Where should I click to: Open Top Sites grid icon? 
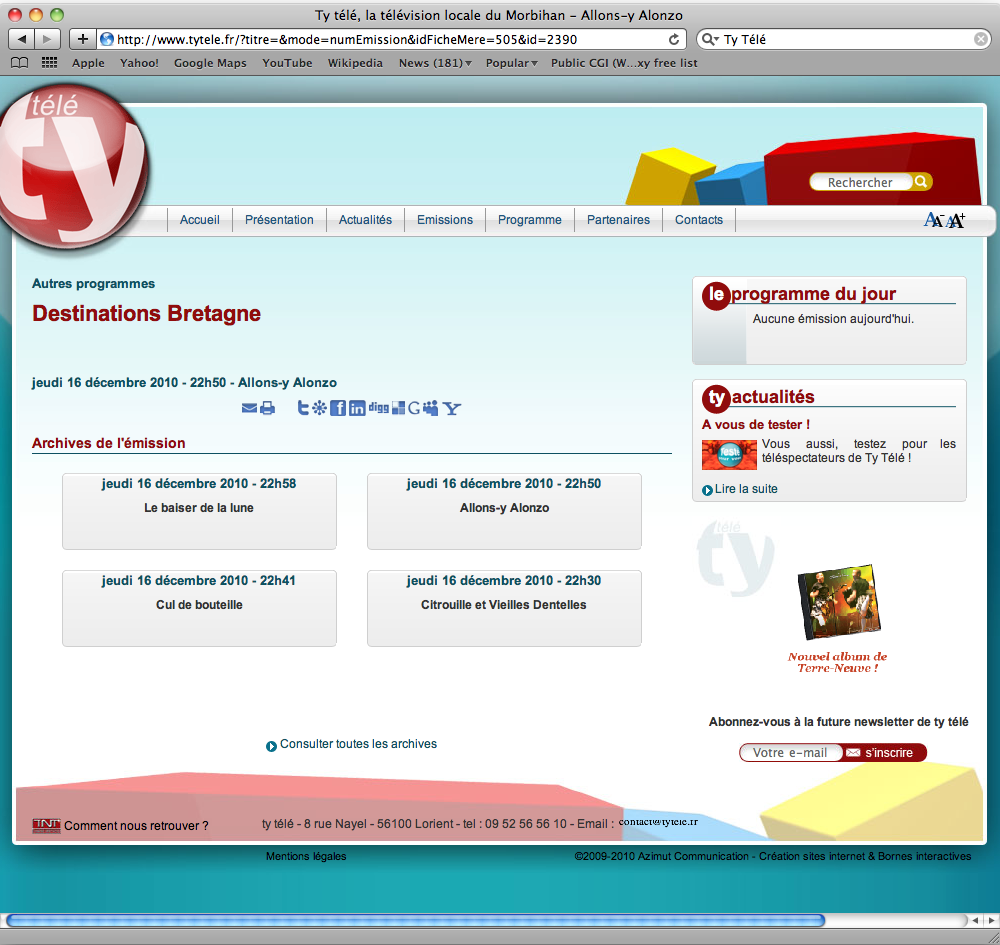(x=49, y=62)
